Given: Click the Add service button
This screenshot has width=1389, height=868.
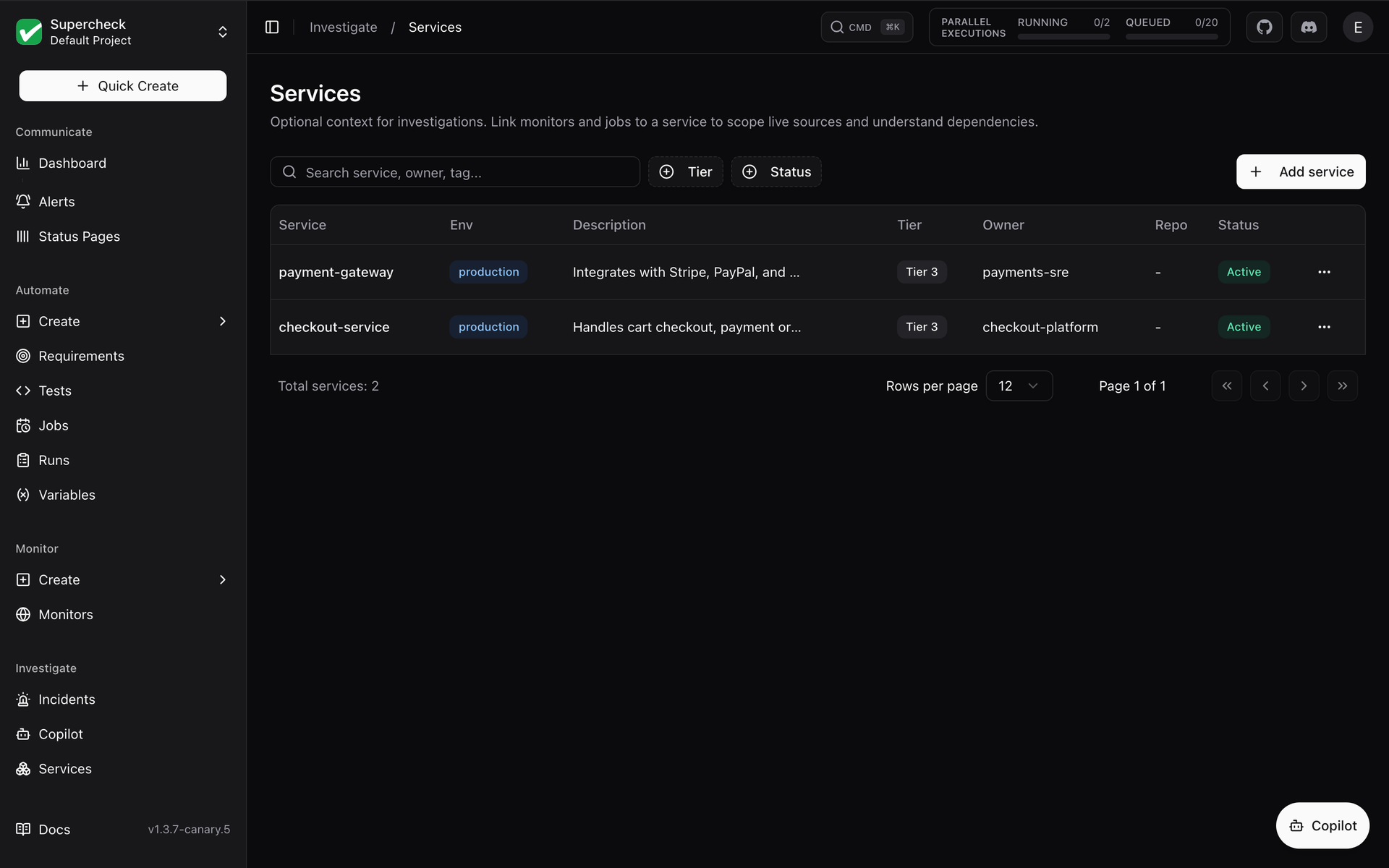Looking at the screenshot, I should 1301,171.
